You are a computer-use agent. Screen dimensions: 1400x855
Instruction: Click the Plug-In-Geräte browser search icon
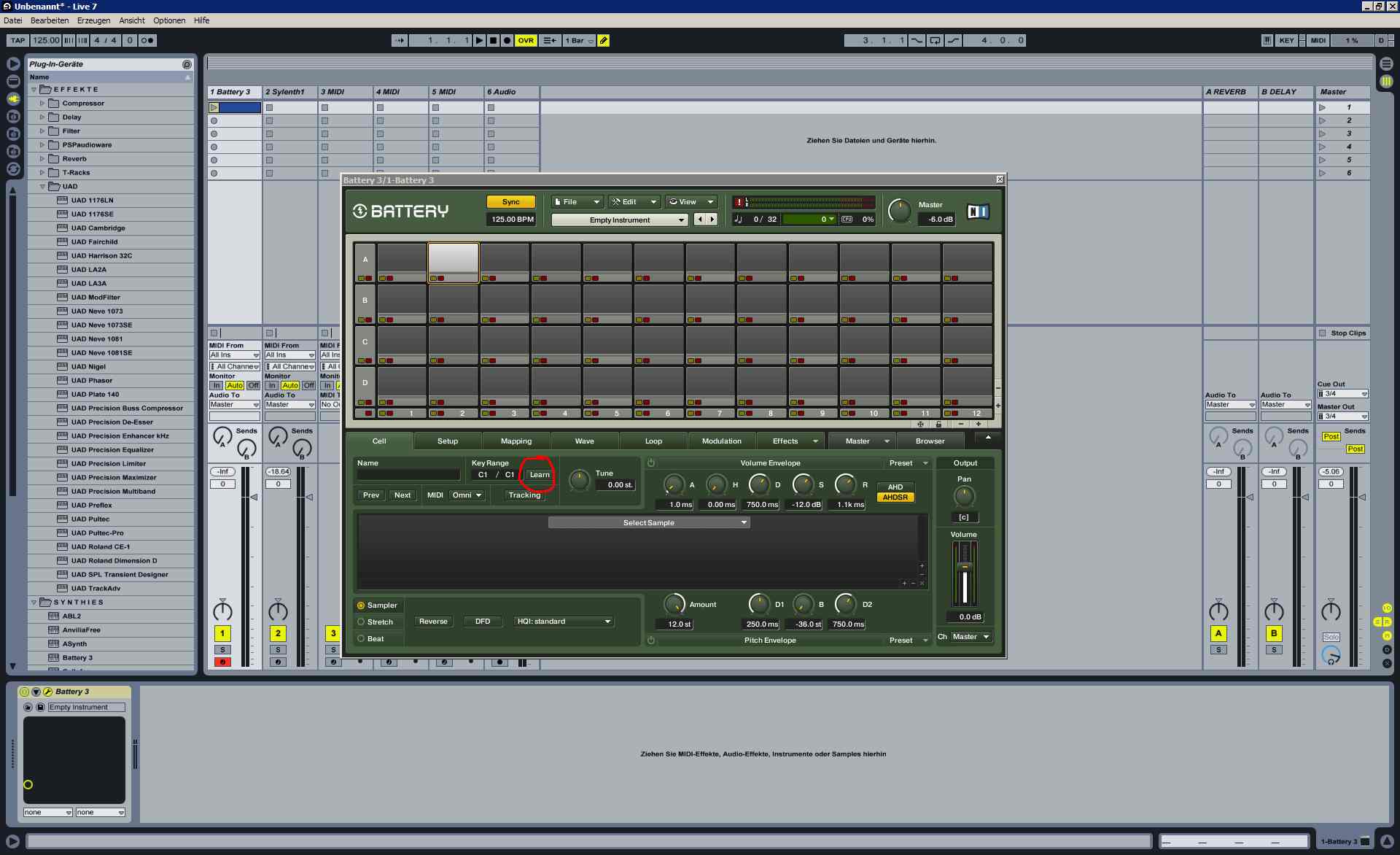point(187,64)
